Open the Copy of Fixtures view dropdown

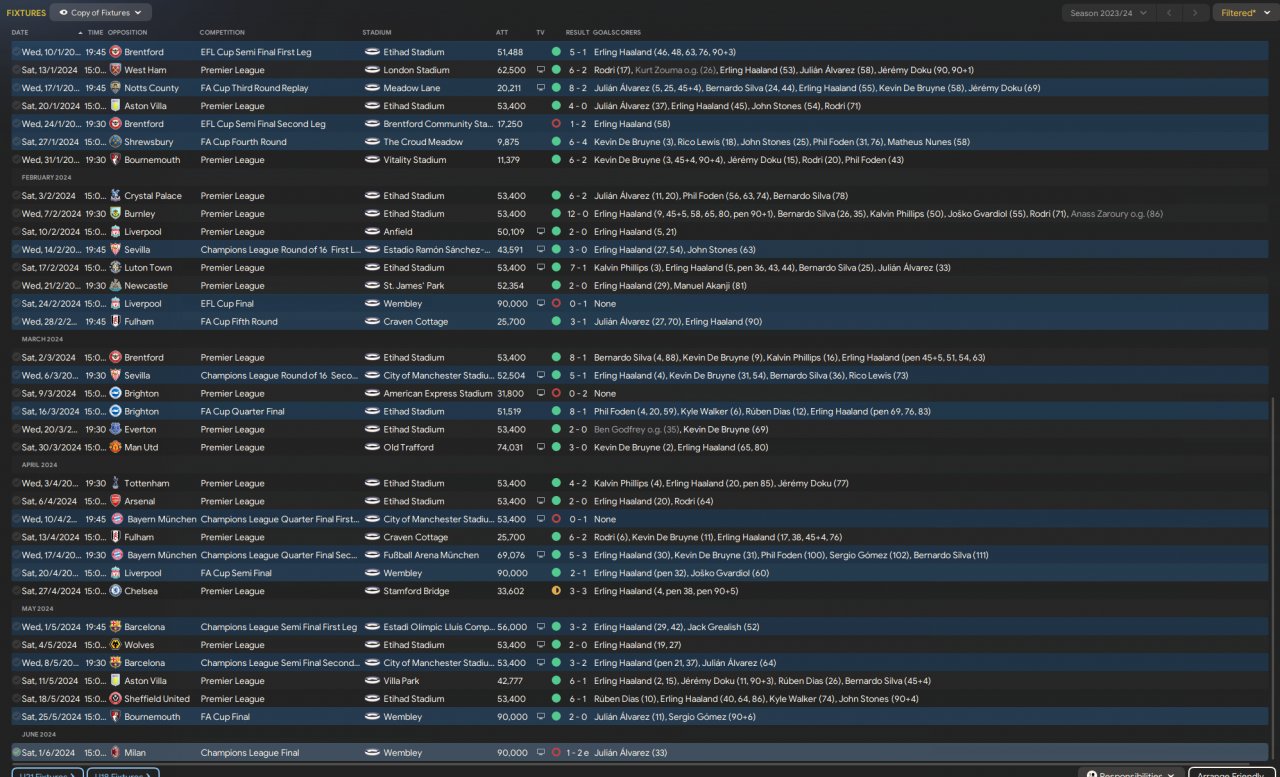pos(101,13)
